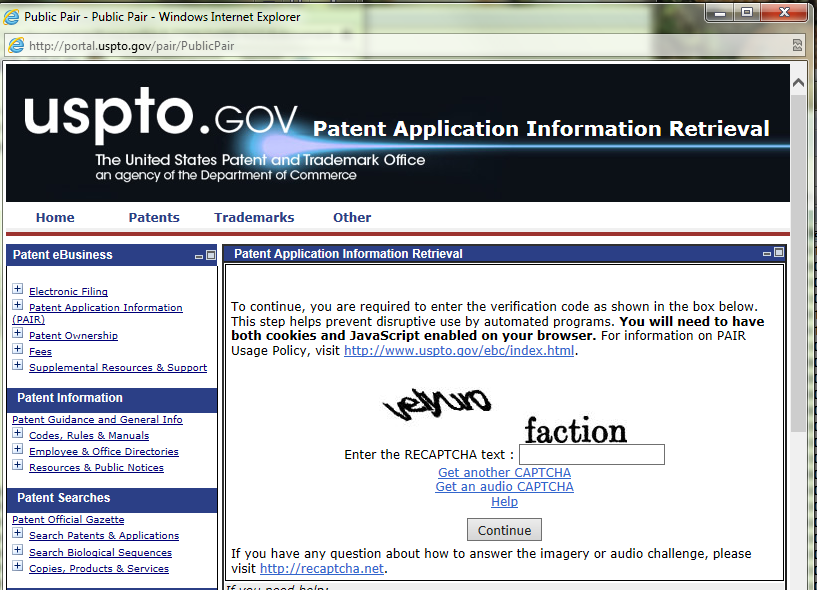
Task: Click the vertical scrollbar thumb
Action: tap(798, 263)
